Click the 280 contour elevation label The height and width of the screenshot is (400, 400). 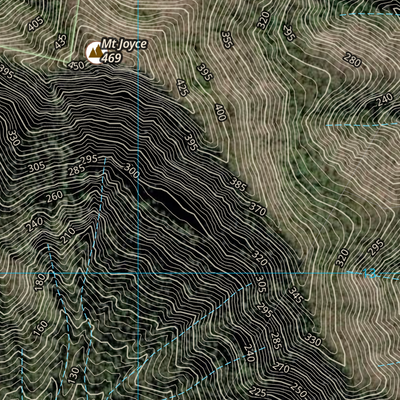[352, 60]
